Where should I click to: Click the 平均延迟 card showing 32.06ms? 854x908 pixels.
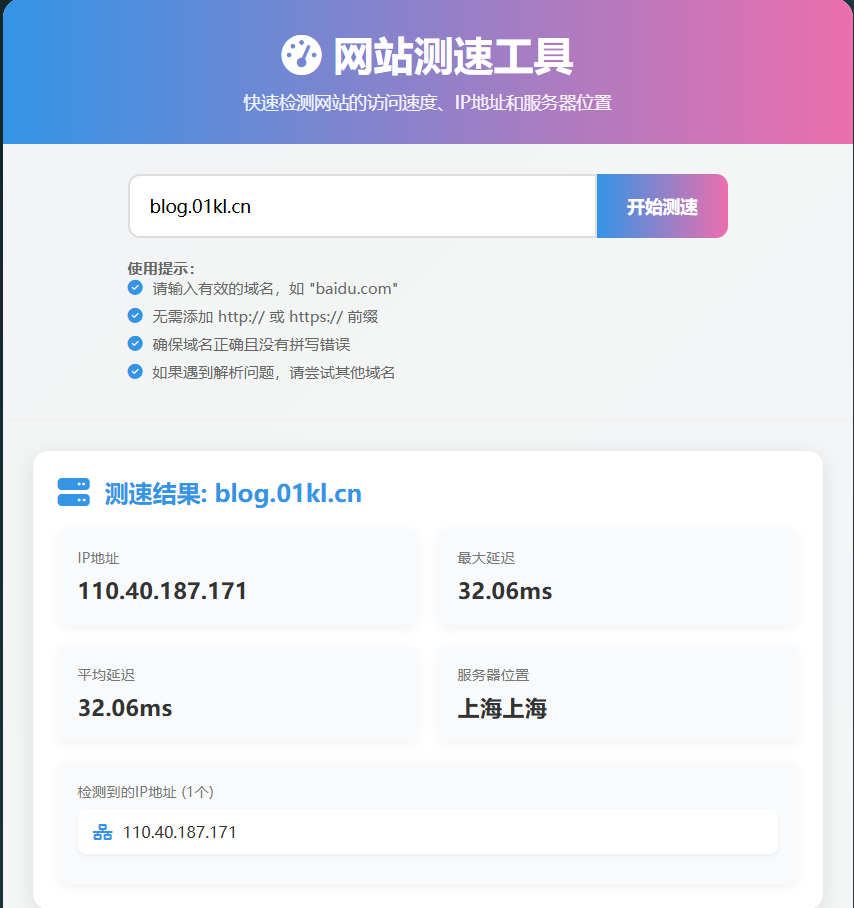237,694
